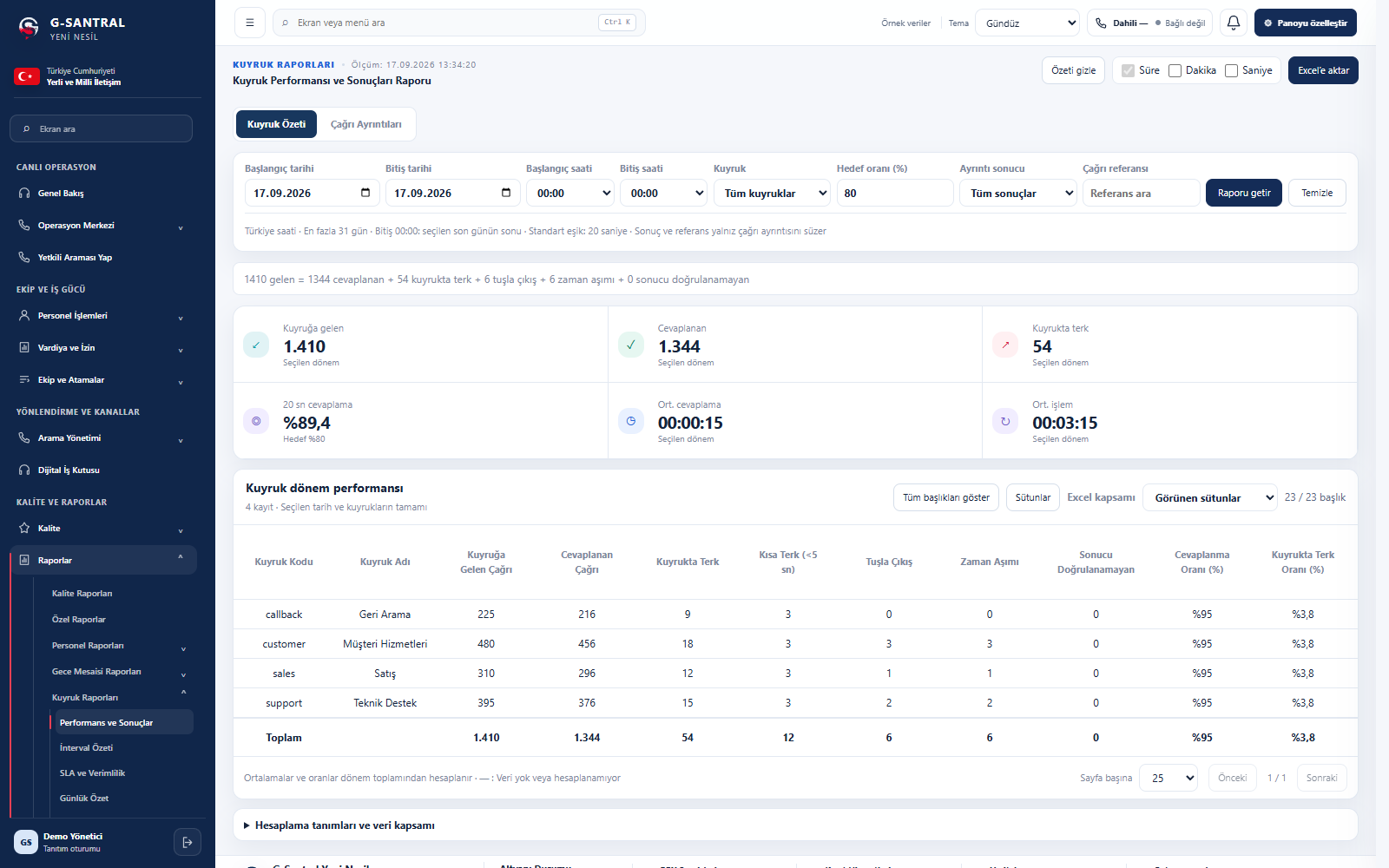
Task: Open the Sayfa başına page size dropdown
Action: (x=1168, y=778)
